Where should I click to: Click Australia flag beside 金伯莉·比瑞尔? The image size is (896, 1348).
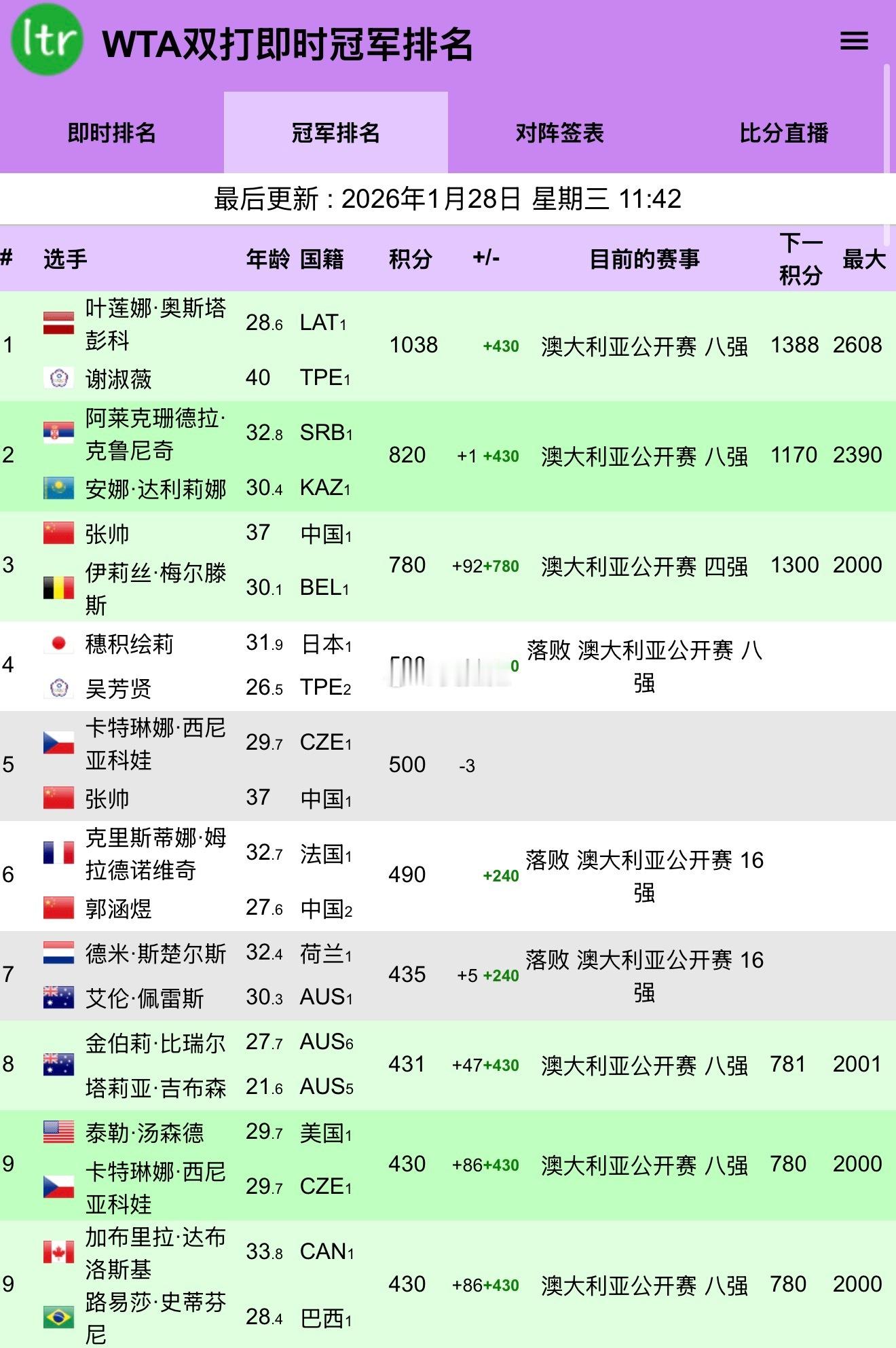(x=58, y=1064)
